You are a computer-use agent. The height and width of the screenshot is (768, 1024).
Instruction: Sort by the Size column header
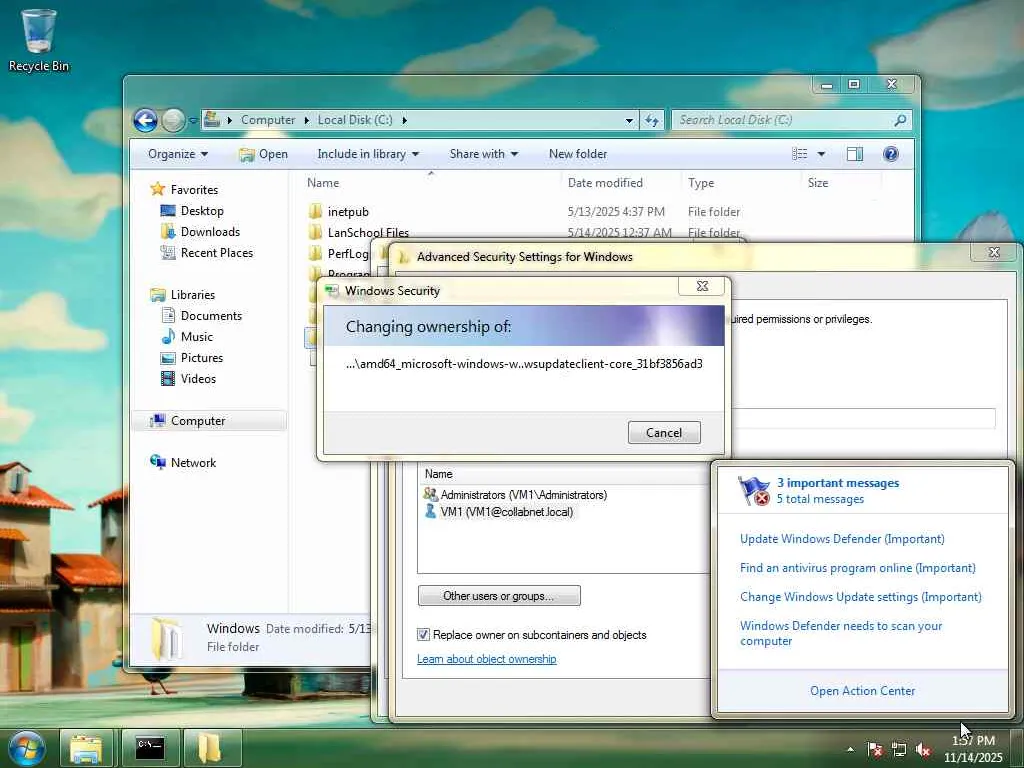coord(841,183)
